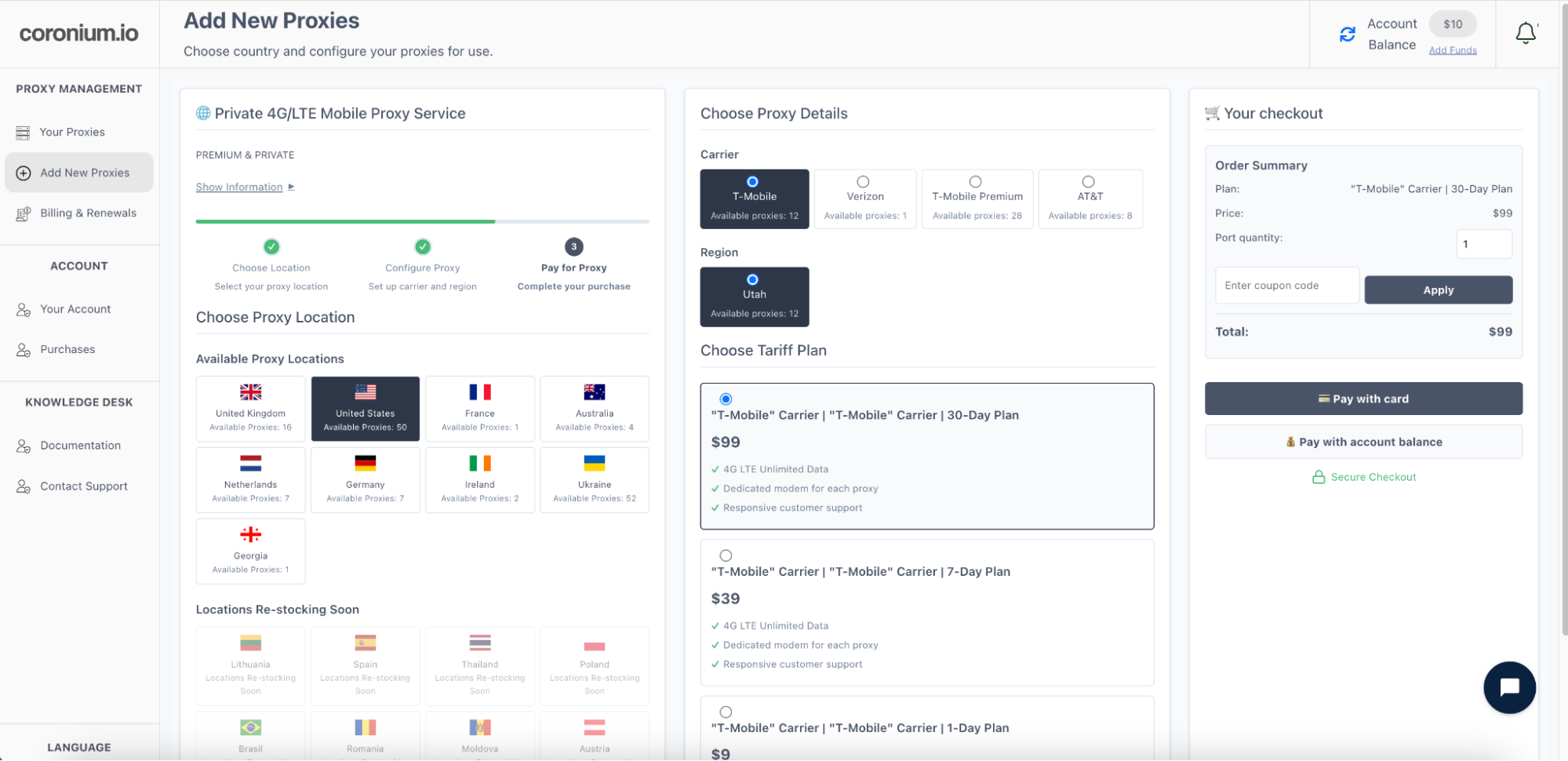
Task: Open Your Proxies in sidebar
Action: 72,132
